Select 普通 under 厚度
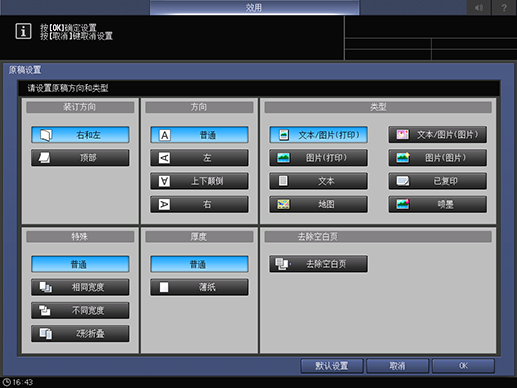The width and height of the screenshot is (517, 388). coord(199,264)
